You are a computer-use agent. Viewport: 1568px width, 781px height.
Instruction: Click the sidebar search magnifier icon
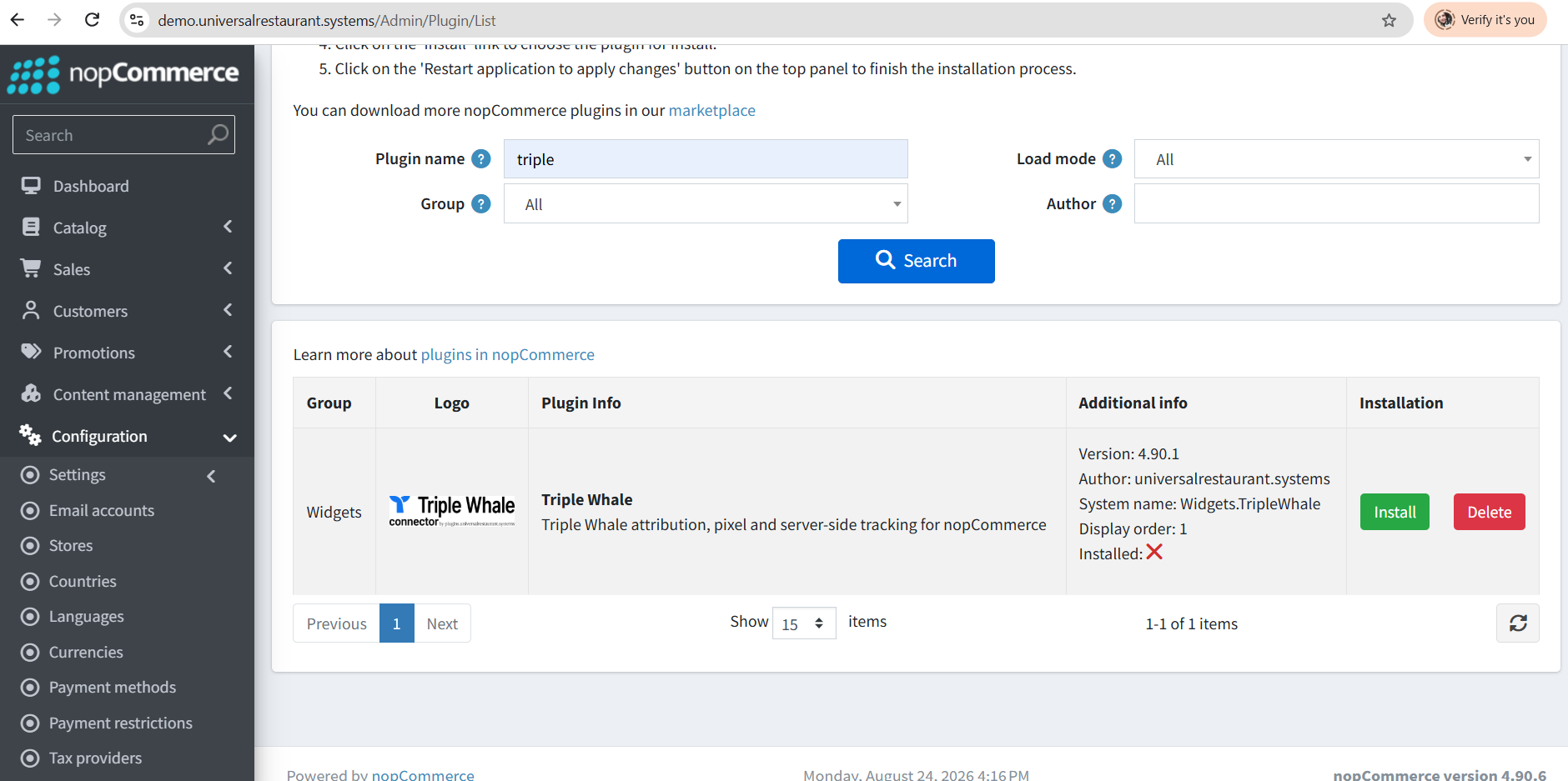tap(218, 135)
